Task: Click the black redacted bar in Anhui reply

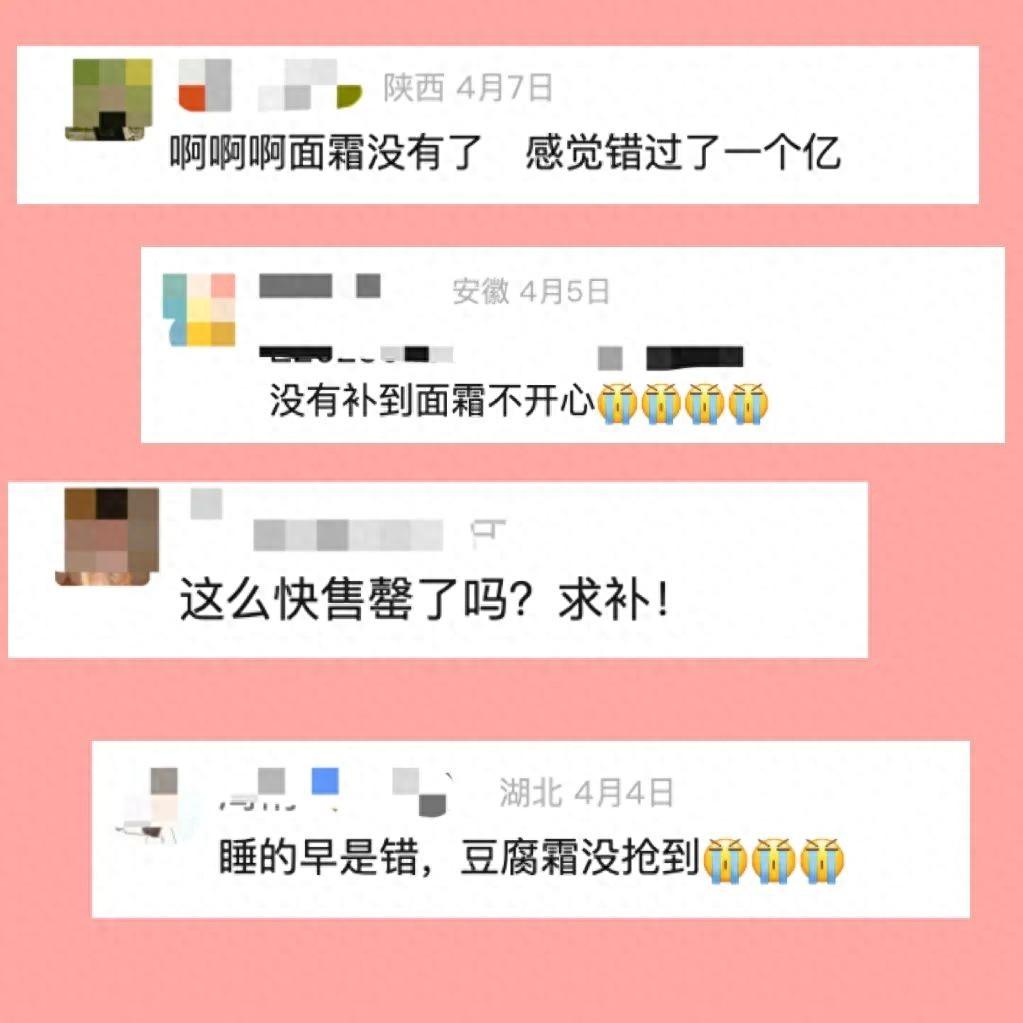Action: click(x=695, y=358)
